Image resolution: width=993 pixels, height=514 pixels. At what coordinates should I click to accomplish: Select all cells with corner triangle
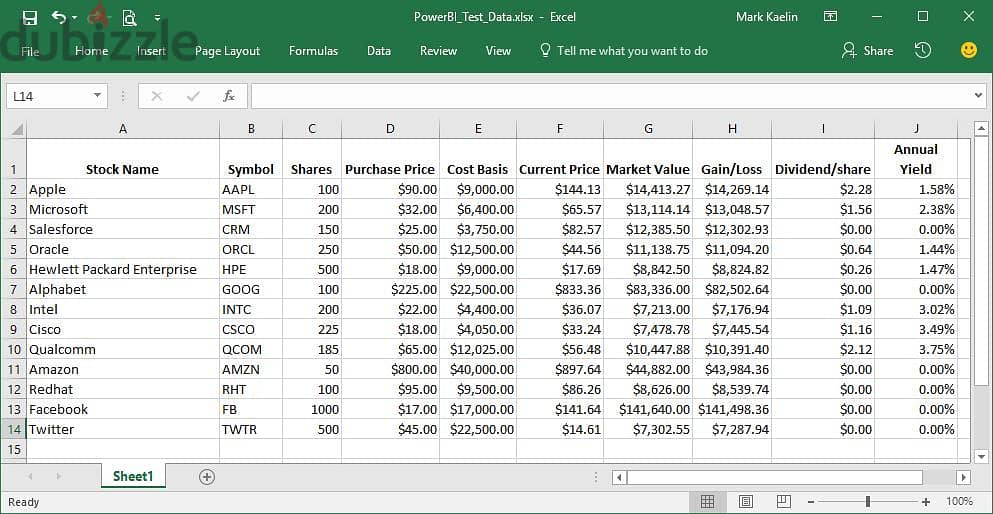tap(16, 129)
